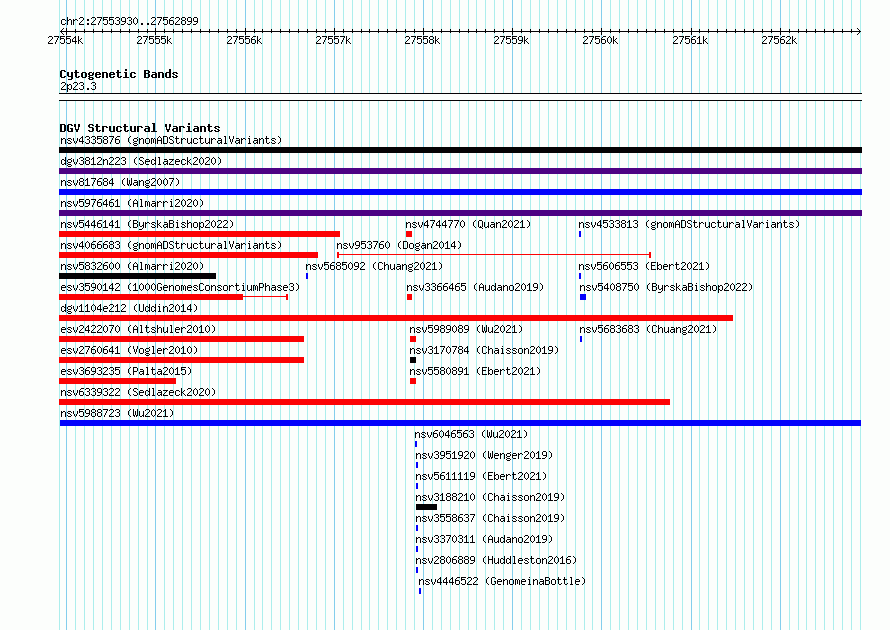The height and width of the screenshot is (630, 890).
Task: Select nsv5606553 Ebert2021 label
Action: tap(644, 266)
